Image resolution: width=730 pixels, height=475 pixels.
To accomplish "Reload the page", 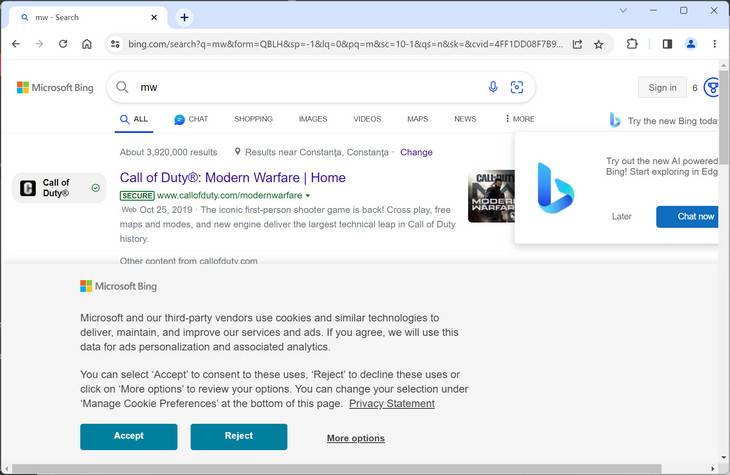I will (x=63, y=44).
